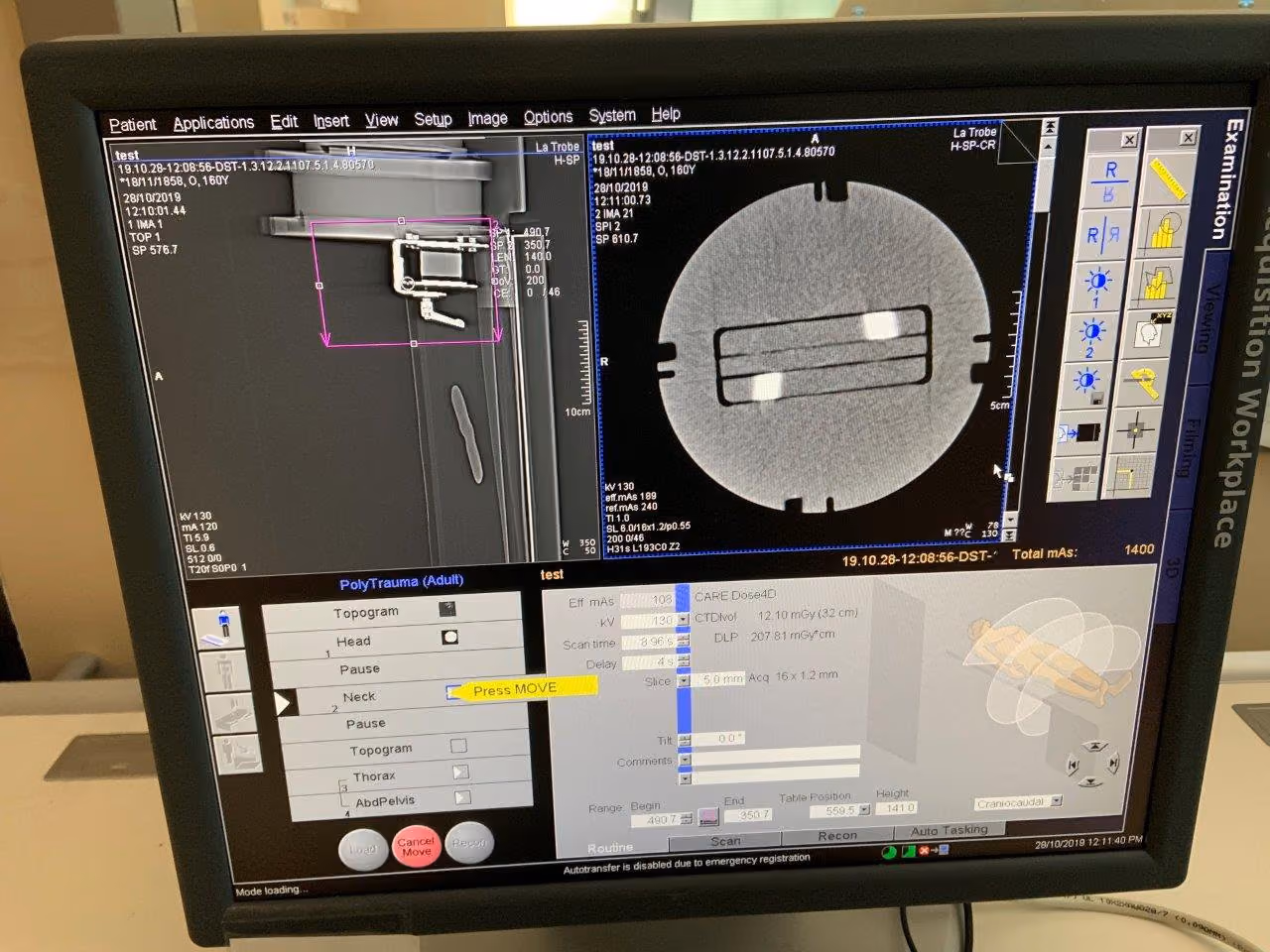The image size is (1270, 952).
Task: Open the Image menu
Action: (x=487, y=118)
